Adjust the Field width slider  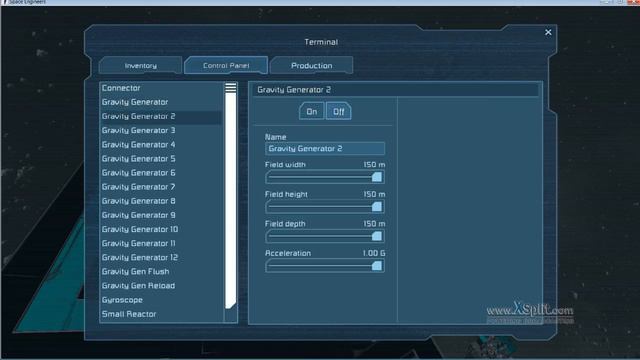coord(324,177)
